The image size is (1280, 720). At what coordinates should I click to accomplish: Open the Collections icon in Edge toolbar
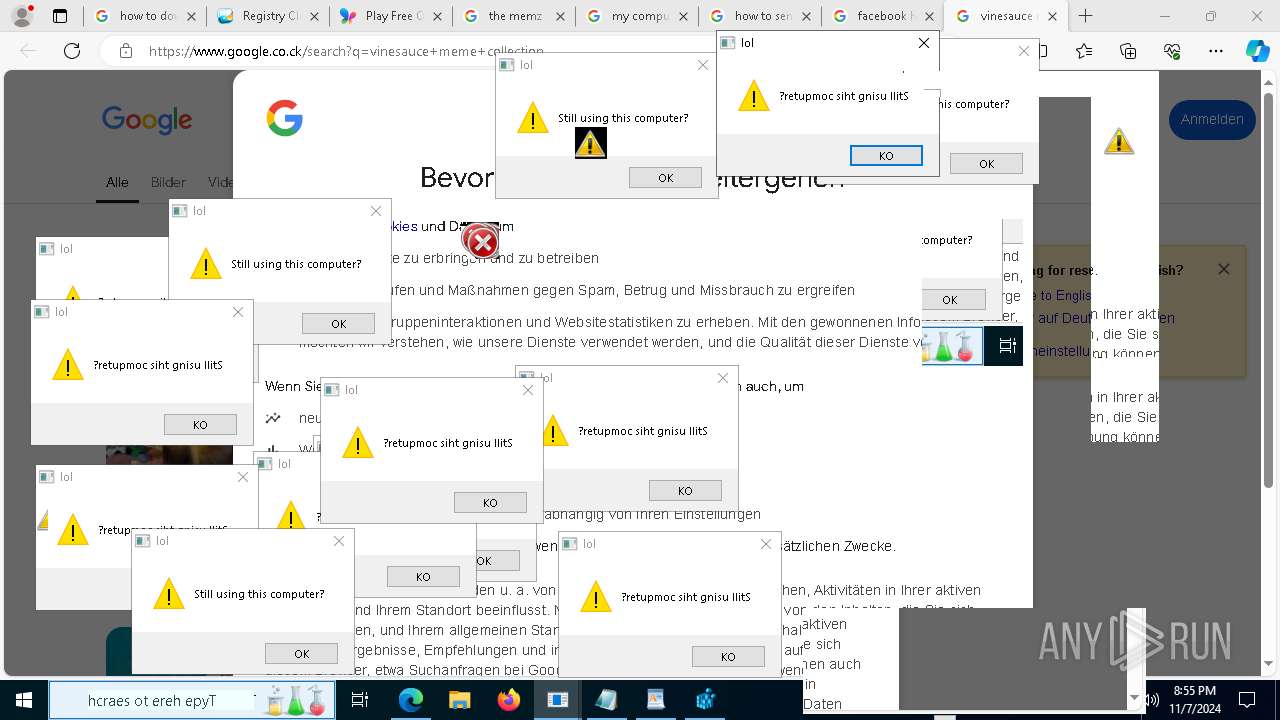[1128, 51]
